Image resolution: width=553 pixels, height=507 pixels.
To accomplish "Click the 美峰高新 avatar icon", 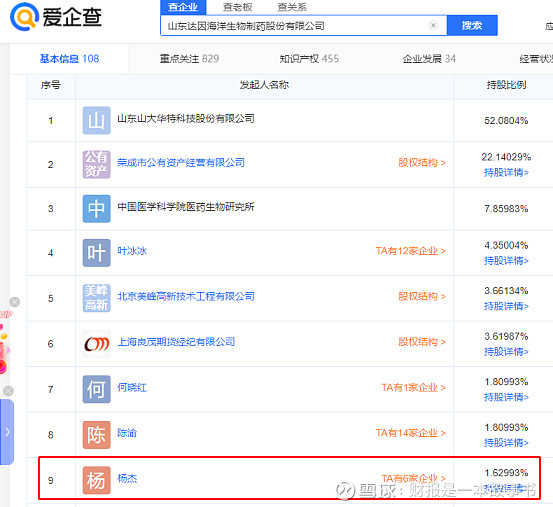I will [x=97, y=298].
